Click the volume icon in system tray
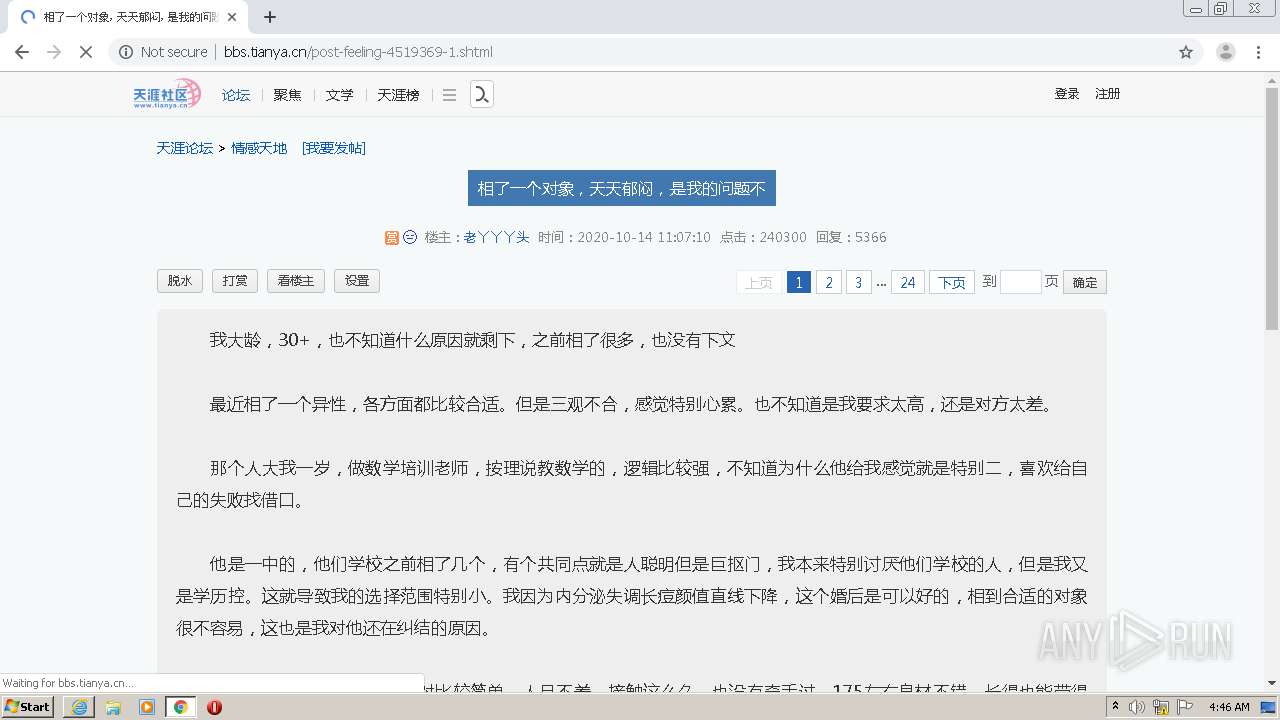The height and width of the screenshot is (720, 1280). (1138, 707)
